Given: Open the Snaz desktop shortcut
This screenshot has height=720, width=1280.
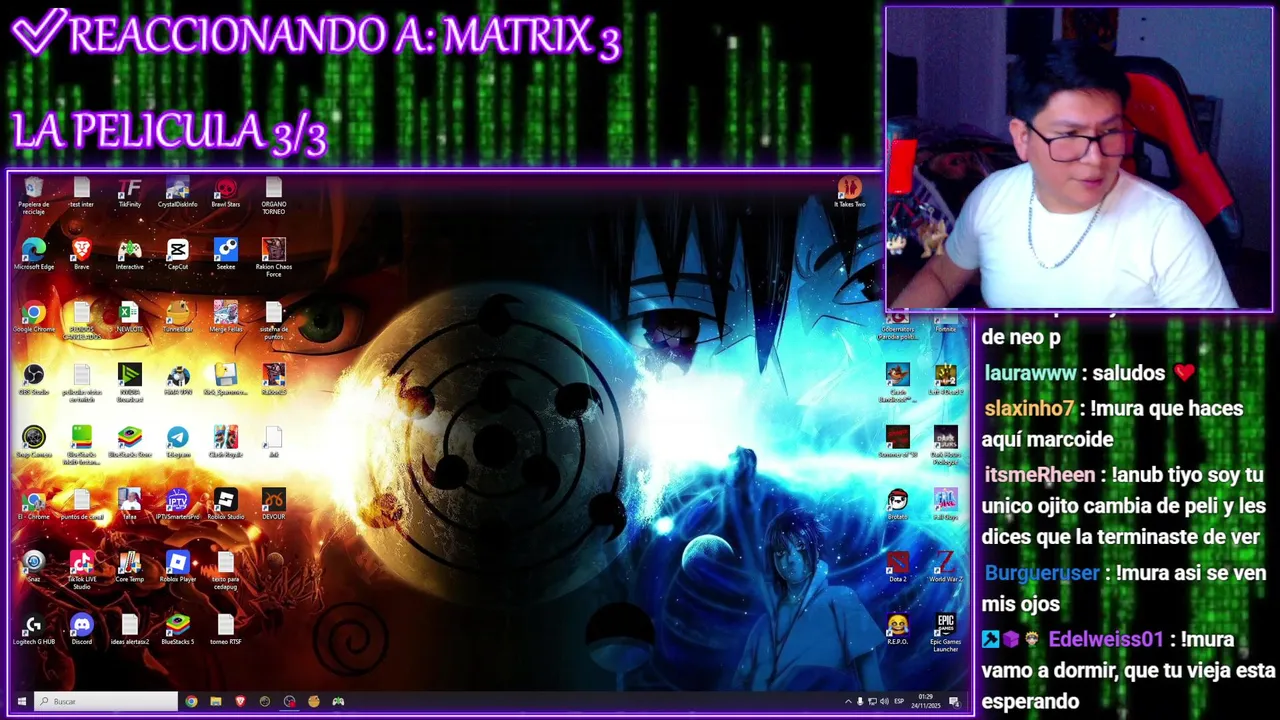Looking at the screenshot, I should pyautogui.click(x=33, y=567).
